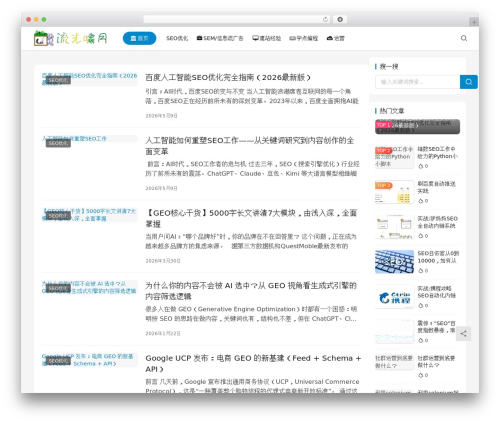Viewport: 500px width, 423px height.
Task: Select the 首页 home navigation tab
Action: tap(139, 38)
